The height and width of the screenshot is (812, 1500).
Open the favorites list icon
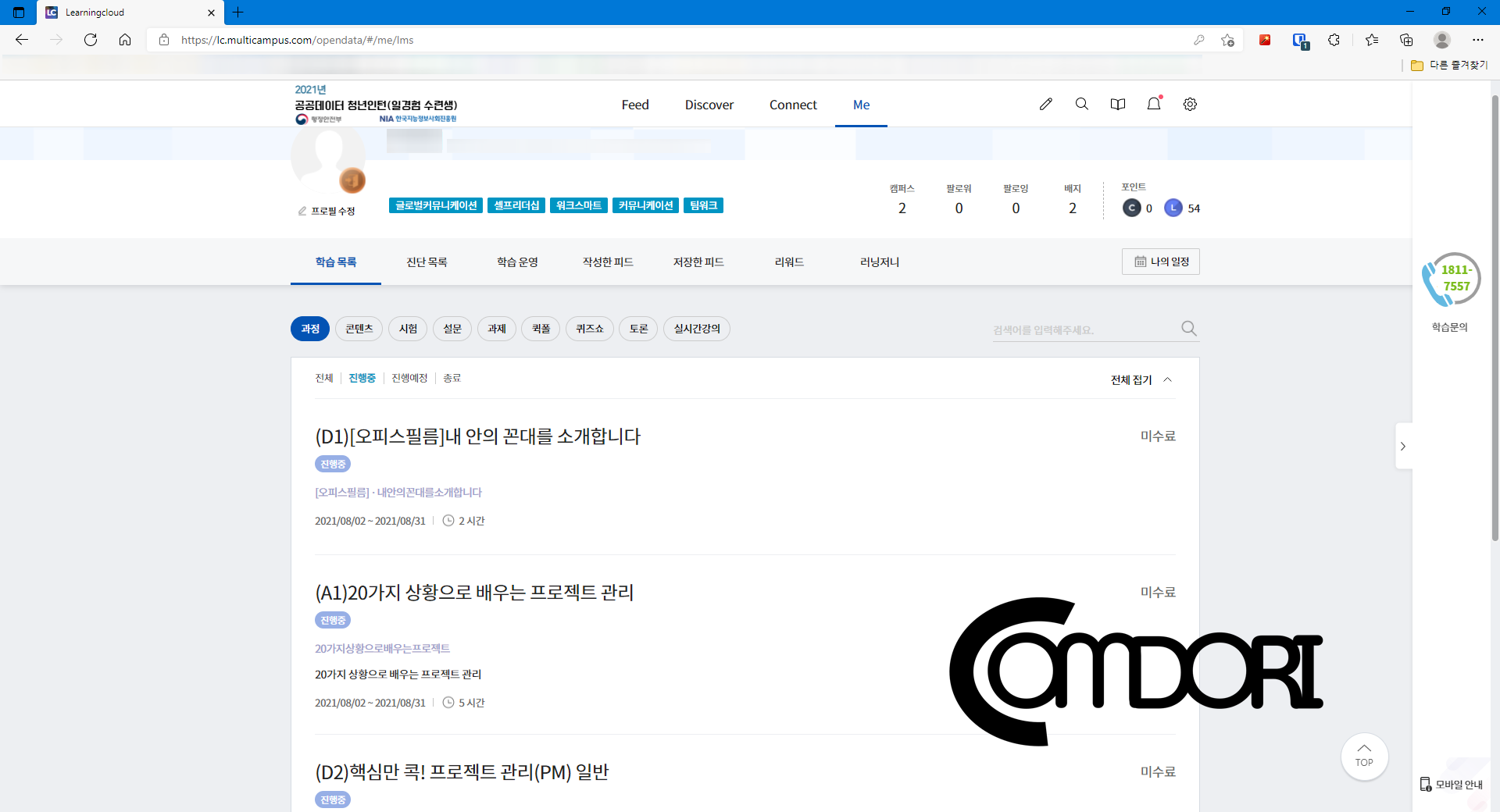click(1372, 40)
